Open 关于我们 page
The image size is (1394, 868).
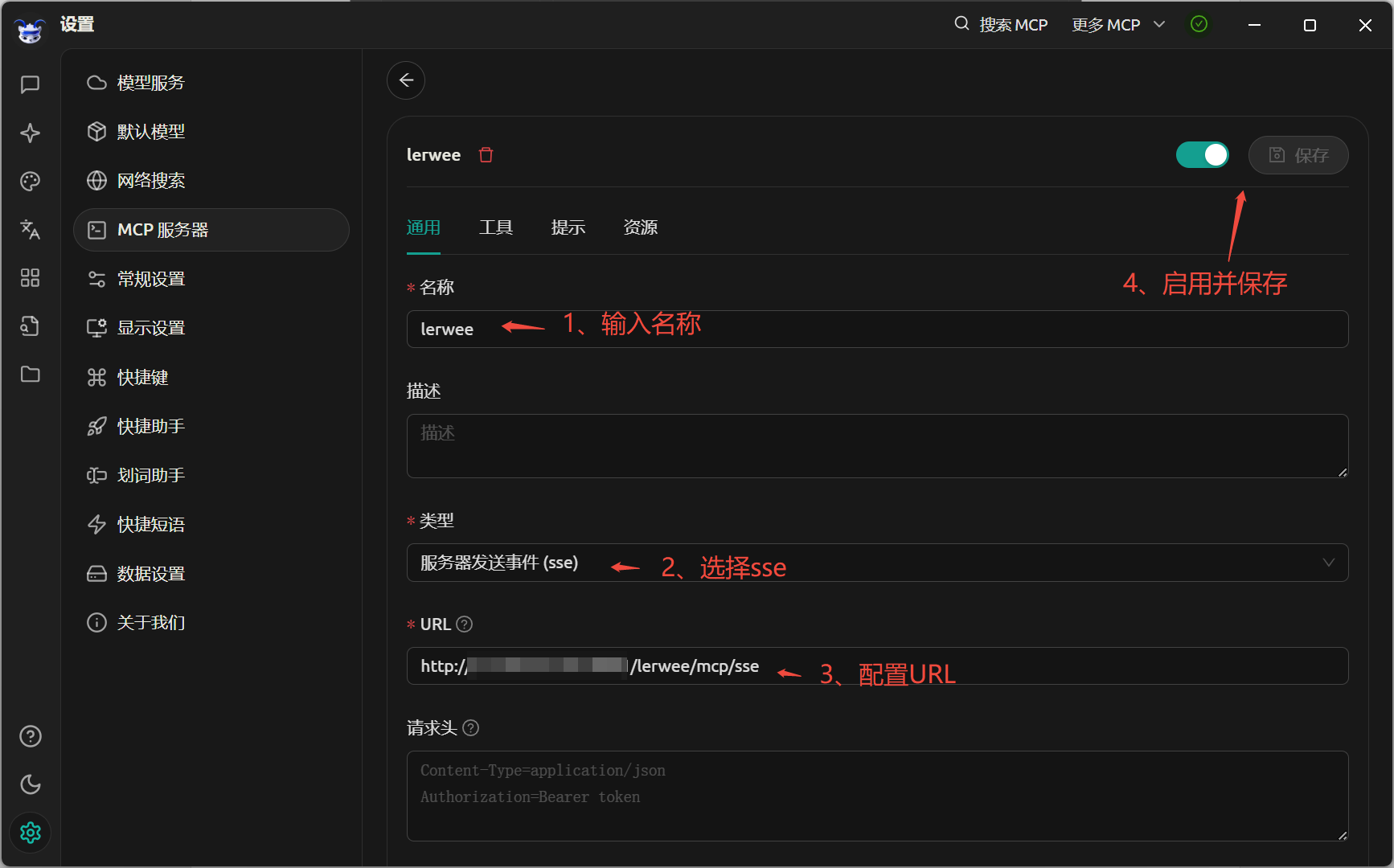211,622
